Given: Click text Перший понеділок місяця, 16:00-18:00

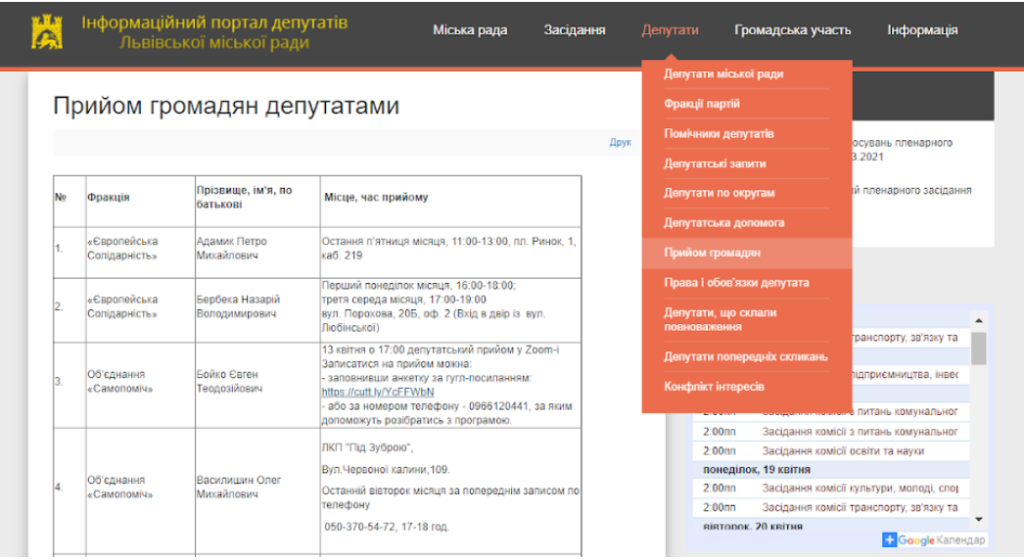Looking at the screenshot, I should (419, 286).
